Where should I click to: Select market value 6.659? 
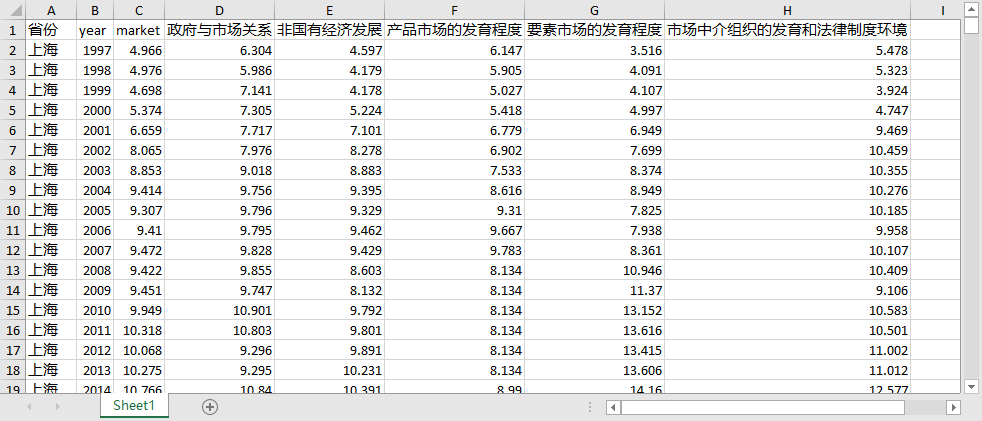pyautogui.click(x=139, y=130)
